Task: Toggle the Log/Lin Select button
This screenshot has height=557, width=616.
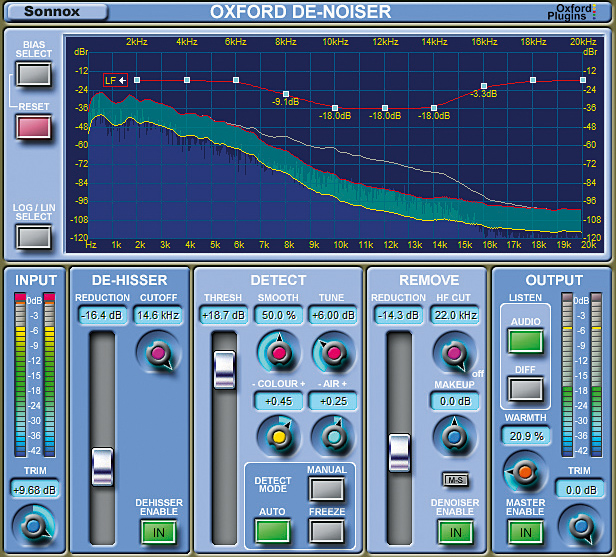Action: point(33,237)
